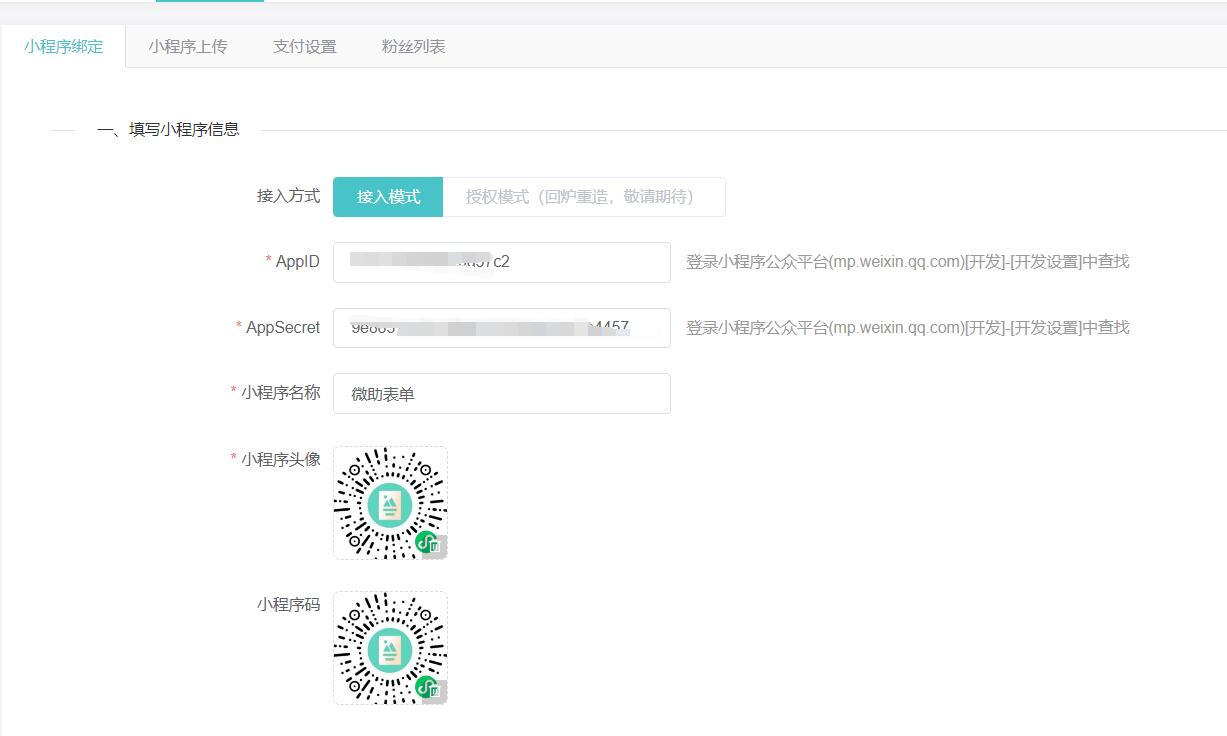The height and width of the screenshot is (736, 1227).
Task: Choose the 授权模式 option
Action: click(584, 197)
